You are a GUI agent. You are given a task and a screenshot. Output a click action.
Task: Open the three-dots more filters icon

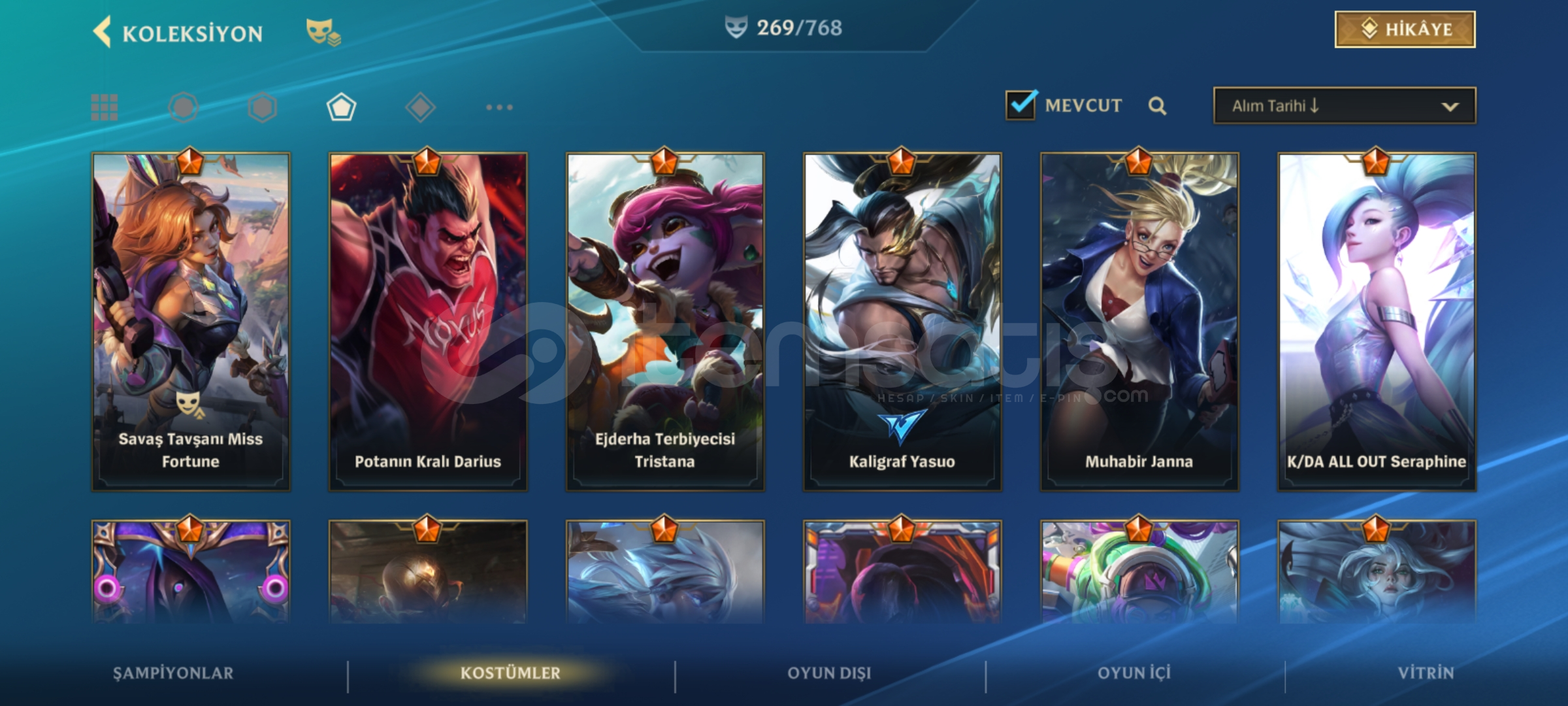(500, 107)
